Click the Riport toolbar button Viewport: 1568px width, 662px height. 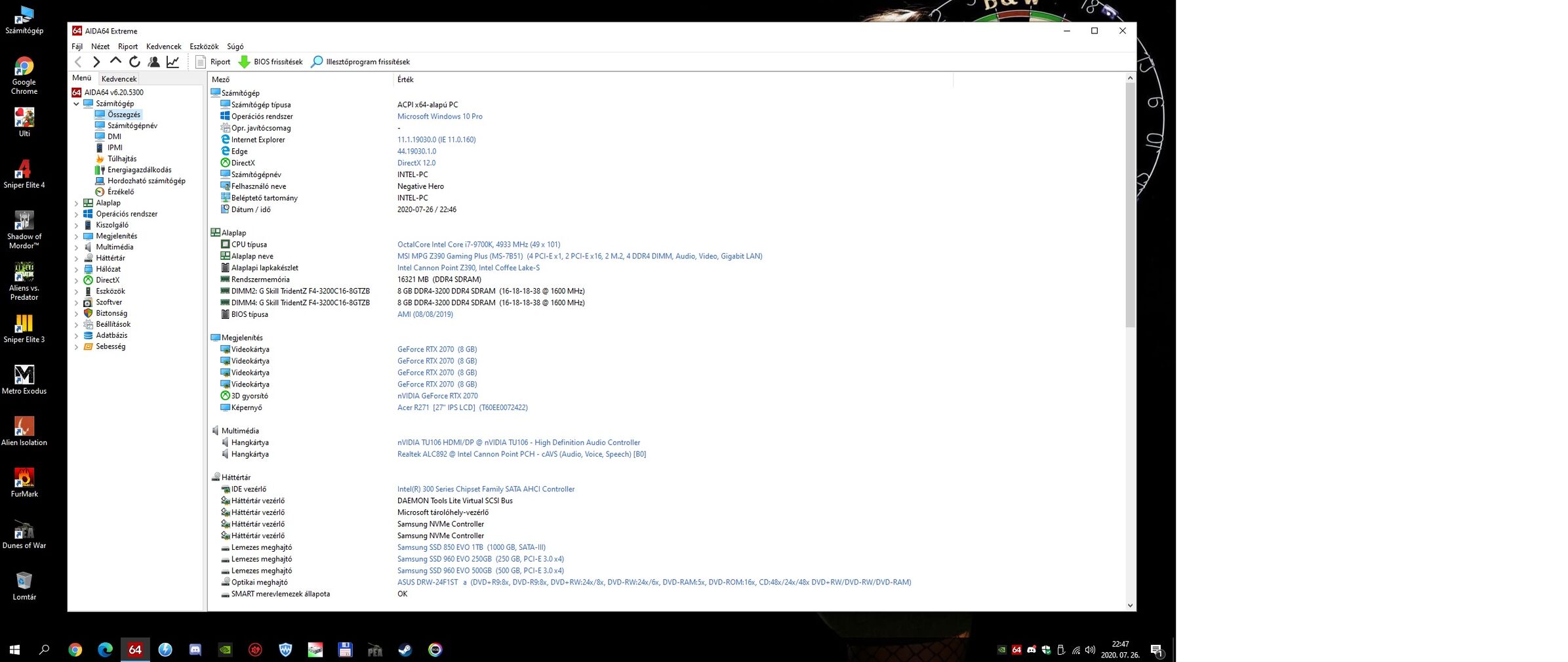(213, 62)
